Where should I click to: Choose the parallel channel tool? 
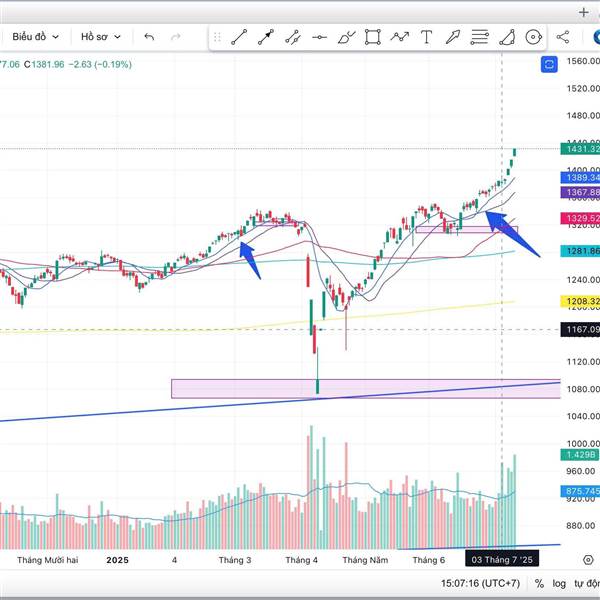(293, 37)
